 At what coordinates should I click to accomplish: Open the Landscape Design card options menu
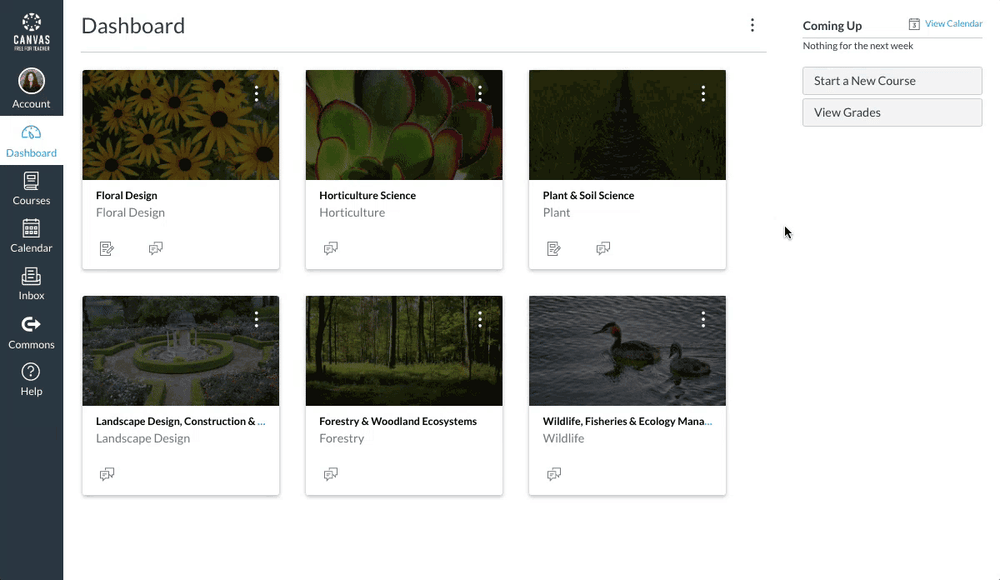pyautogui.click(x=257, y=319)
